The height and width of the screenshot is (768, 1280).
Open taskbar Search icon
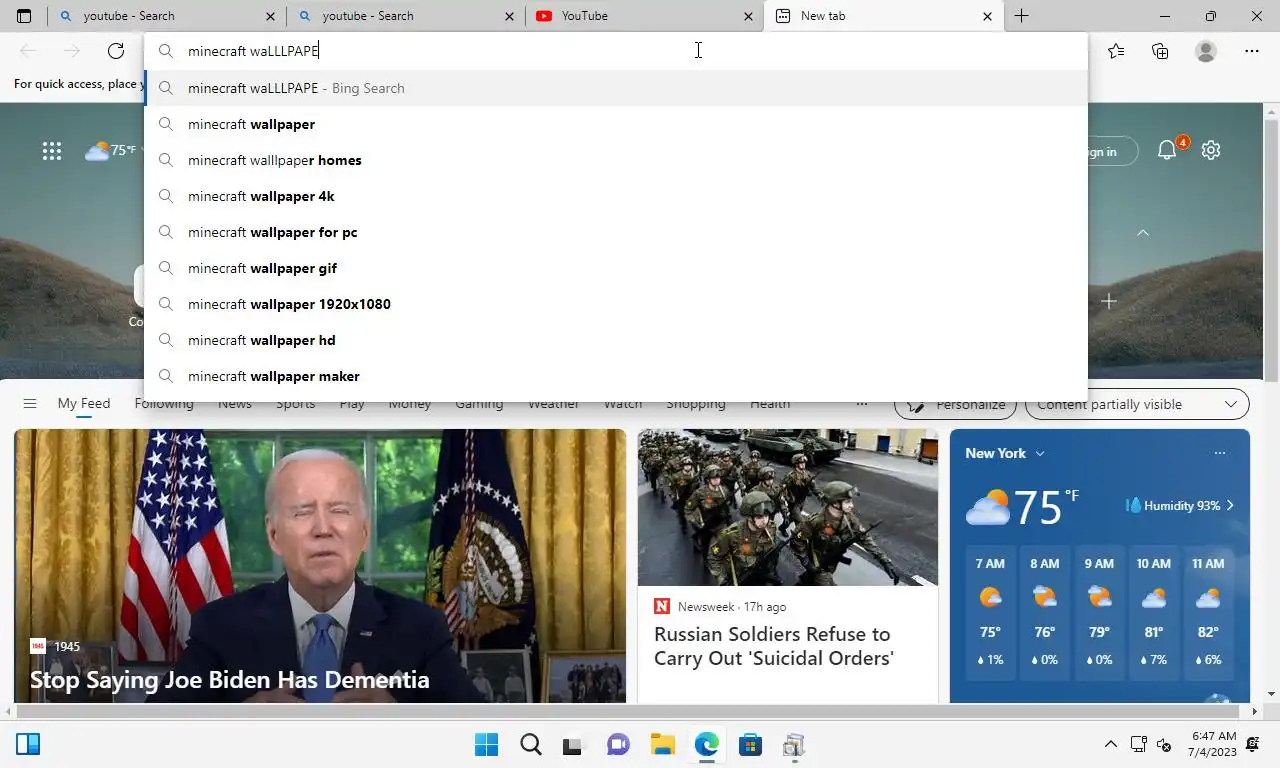(x=531, y=745)
